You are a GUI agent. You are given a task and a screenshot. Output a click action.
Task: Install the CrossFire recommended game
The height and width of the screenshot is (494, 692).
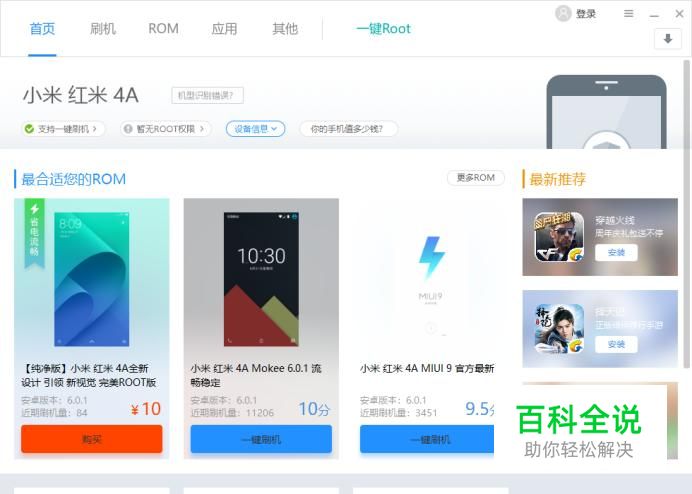[616, 253]
